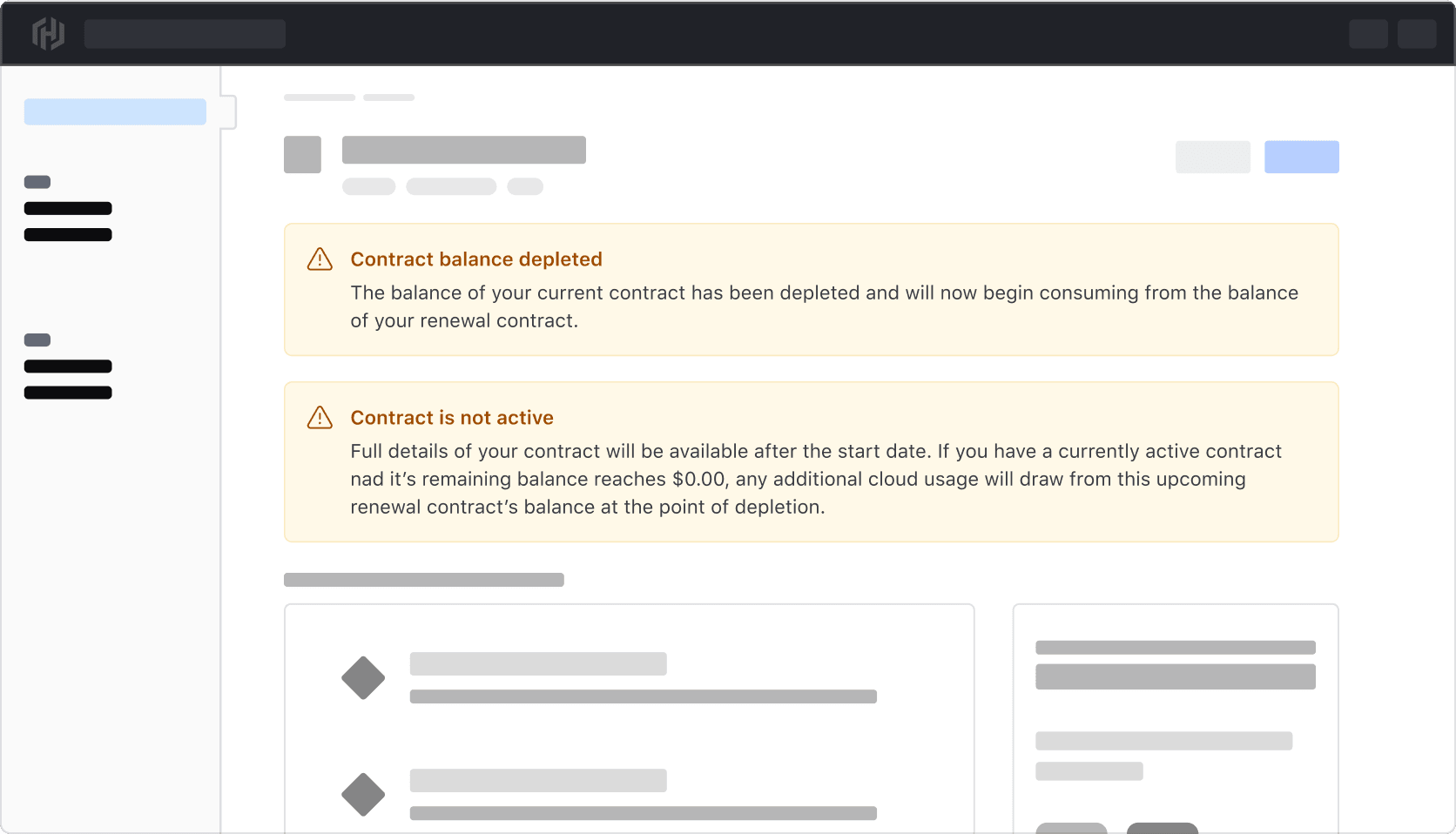
Task: Open the small pill dropdown beside the page title
Action: pos(526,186)
